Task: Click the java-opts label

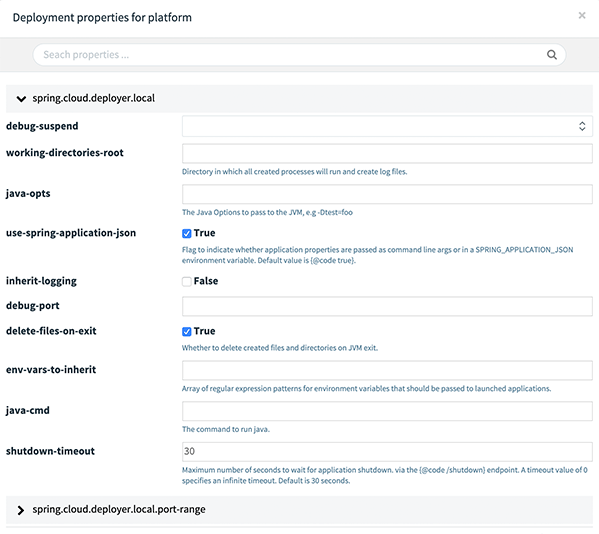Action: click(28, 194)
